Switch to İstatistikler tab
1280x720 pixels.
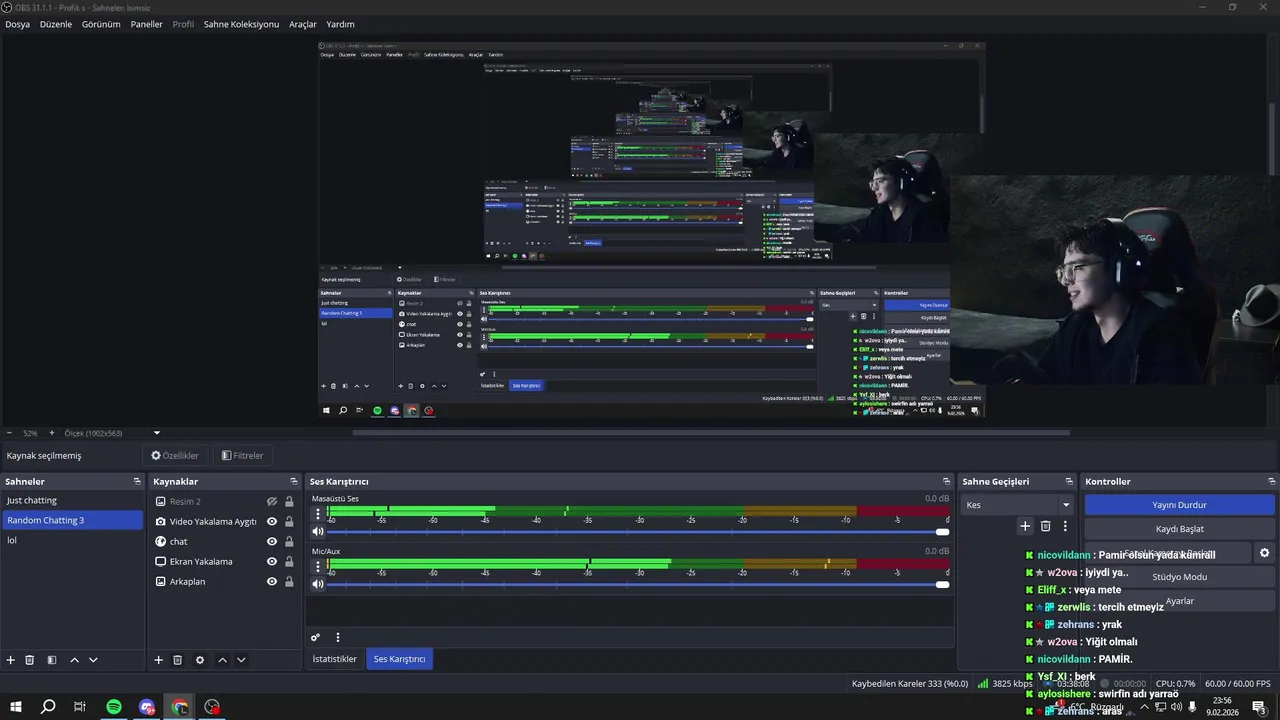pyautogui.click(x=335, y=659)
